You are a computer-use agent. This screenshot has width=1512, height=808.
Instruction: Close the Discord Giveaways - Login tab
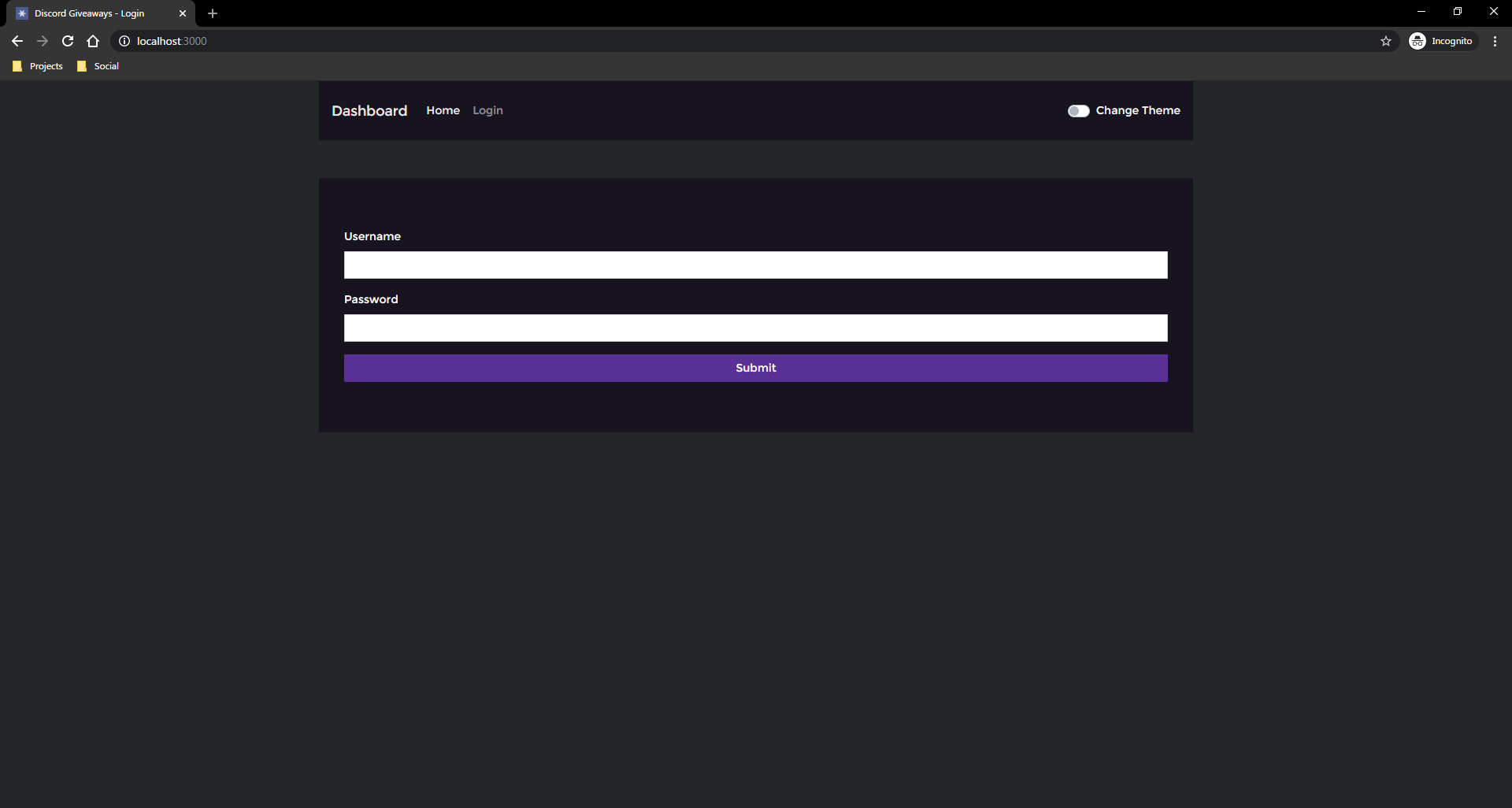[183, 13]
